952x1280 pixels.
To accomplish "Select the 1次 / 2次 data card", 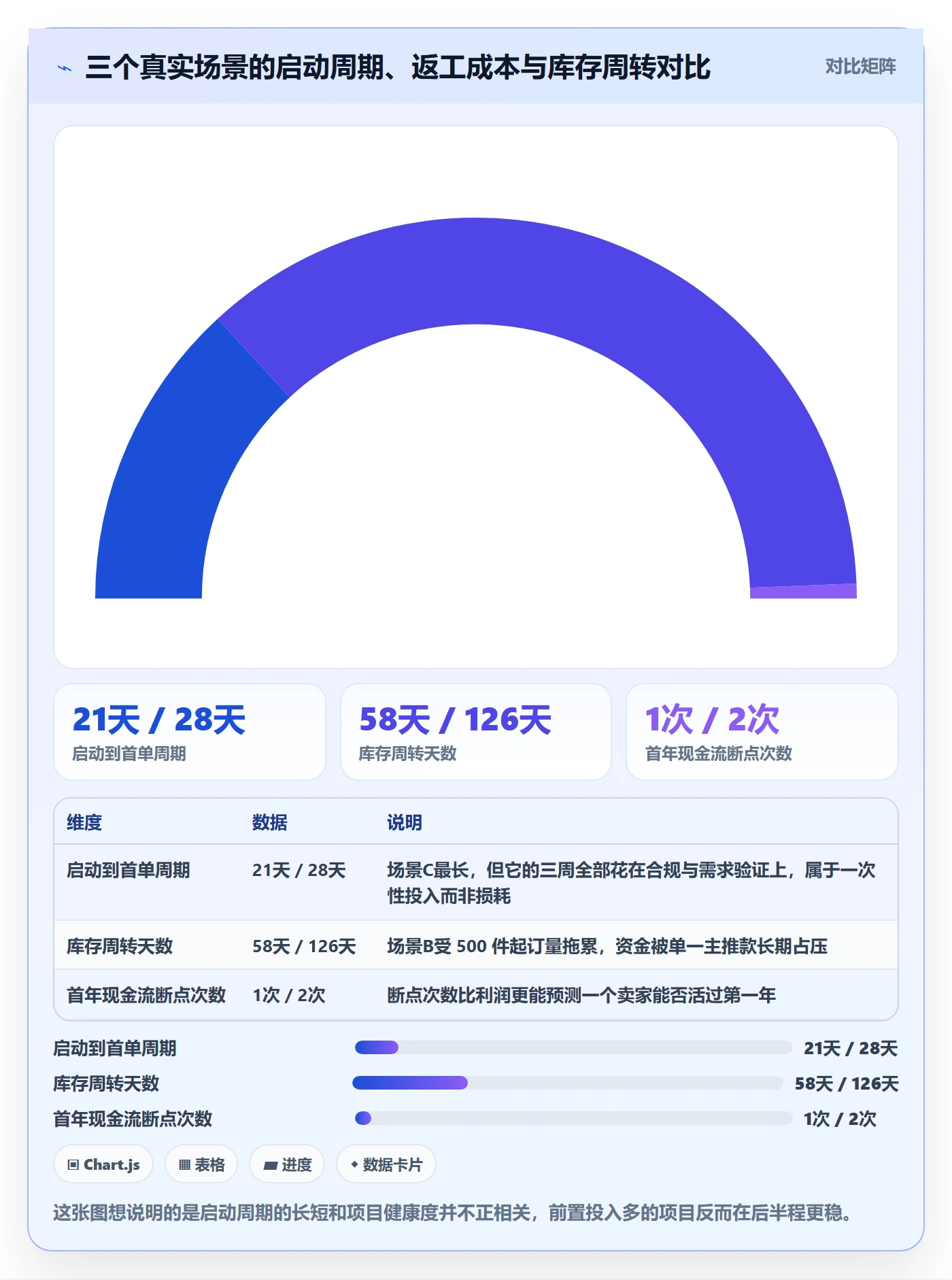I will point(762,732).
